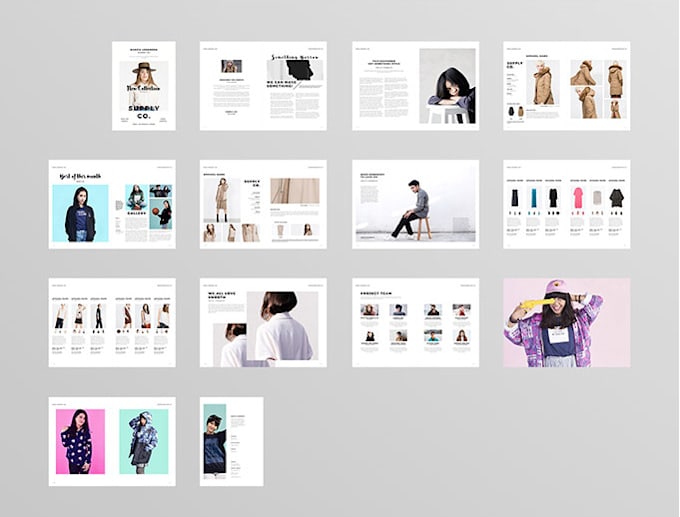The width and height of the screenshot is (680, 517).
Task: Select the final single page with blue sweater model
Action: coord(232,442)
